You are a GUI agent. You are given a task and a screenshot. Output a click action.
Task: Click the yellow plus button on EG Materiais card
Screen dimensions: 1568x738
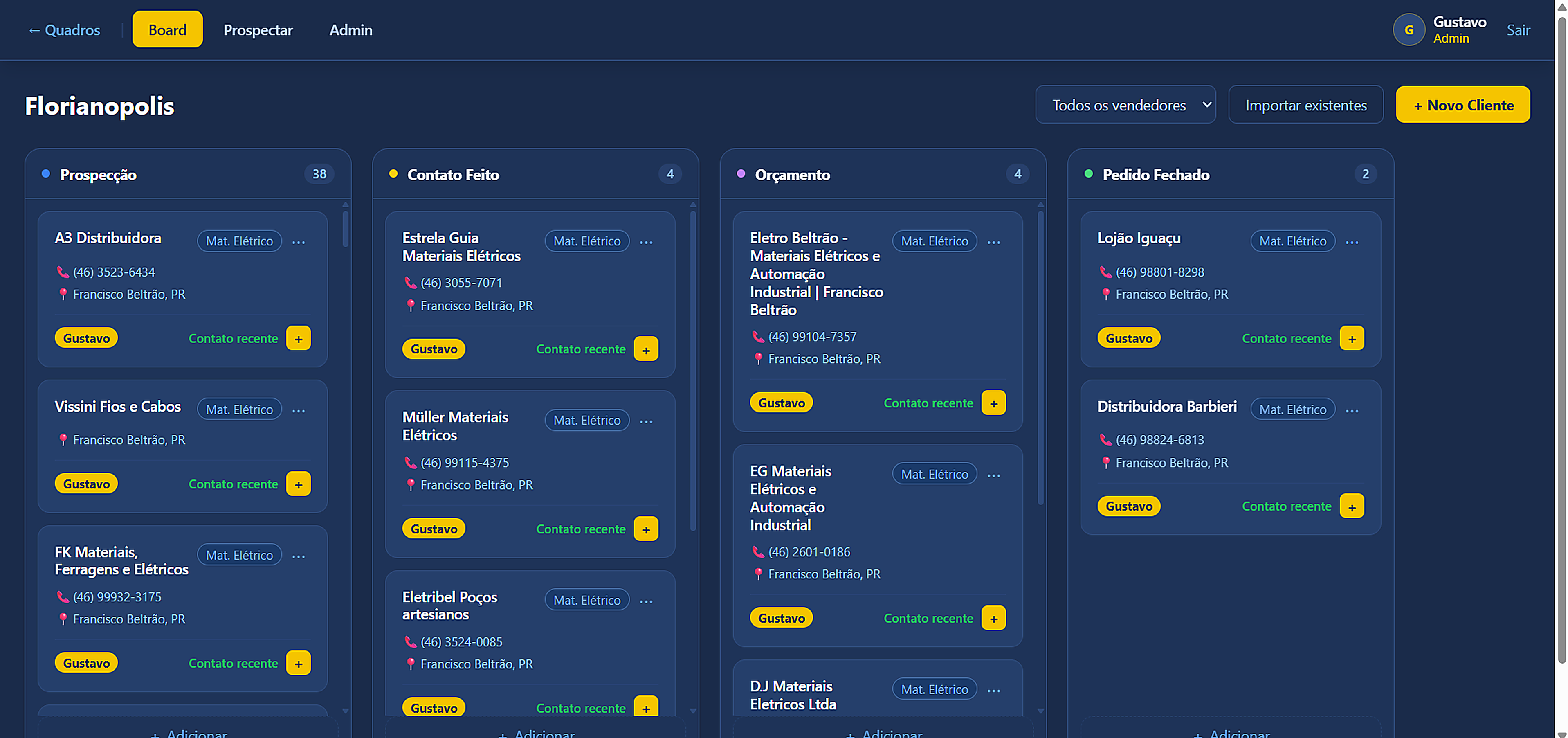point(993,618)
